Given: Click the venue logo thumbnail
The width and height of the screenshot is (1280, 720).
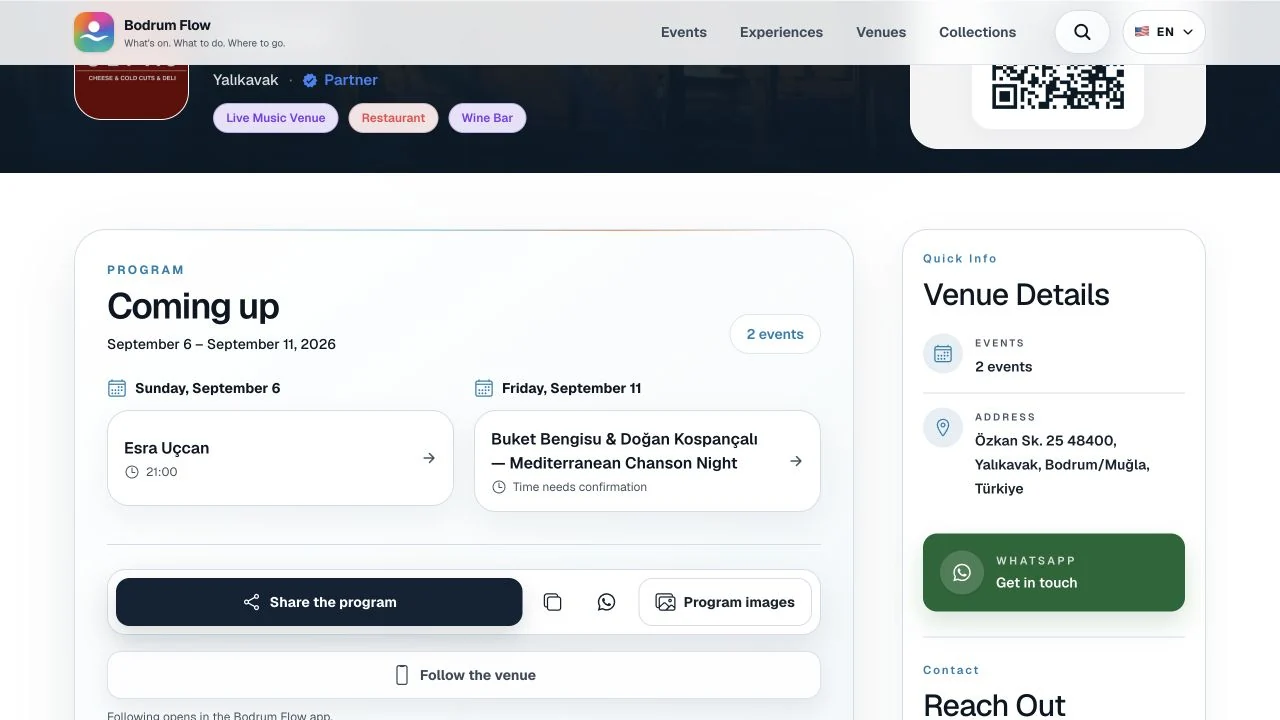Looking at the screenshot, I should (131, 92).
